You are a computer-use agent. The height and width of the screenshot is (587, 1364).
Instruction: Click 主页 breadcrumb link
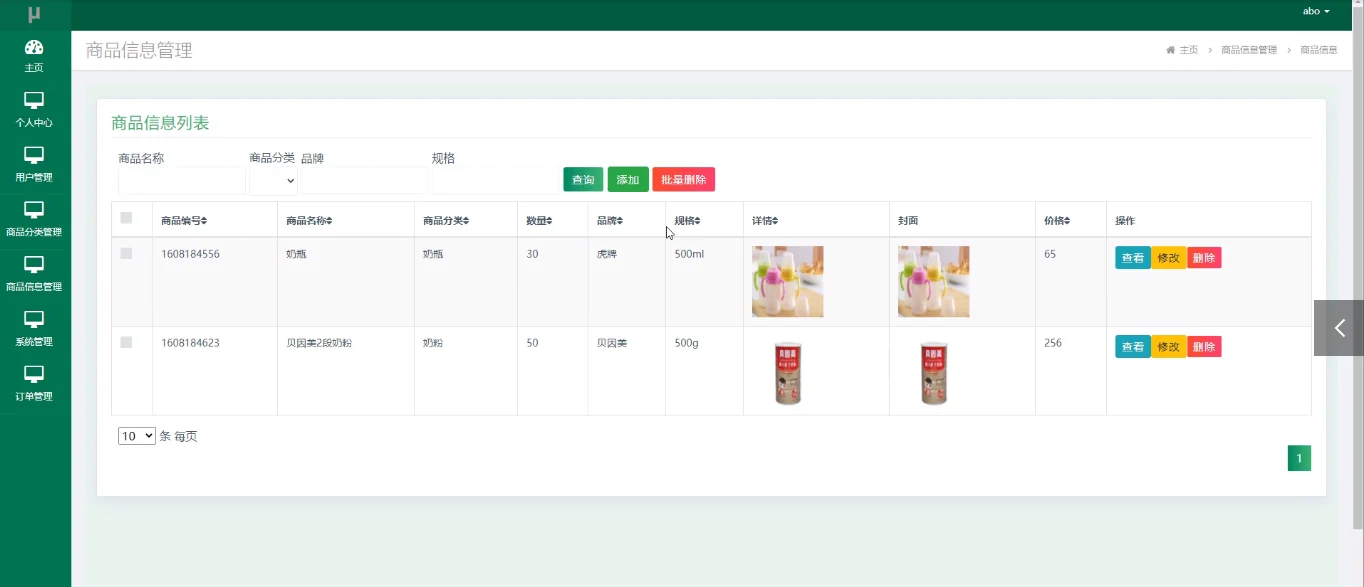[x=1188, y=50]
